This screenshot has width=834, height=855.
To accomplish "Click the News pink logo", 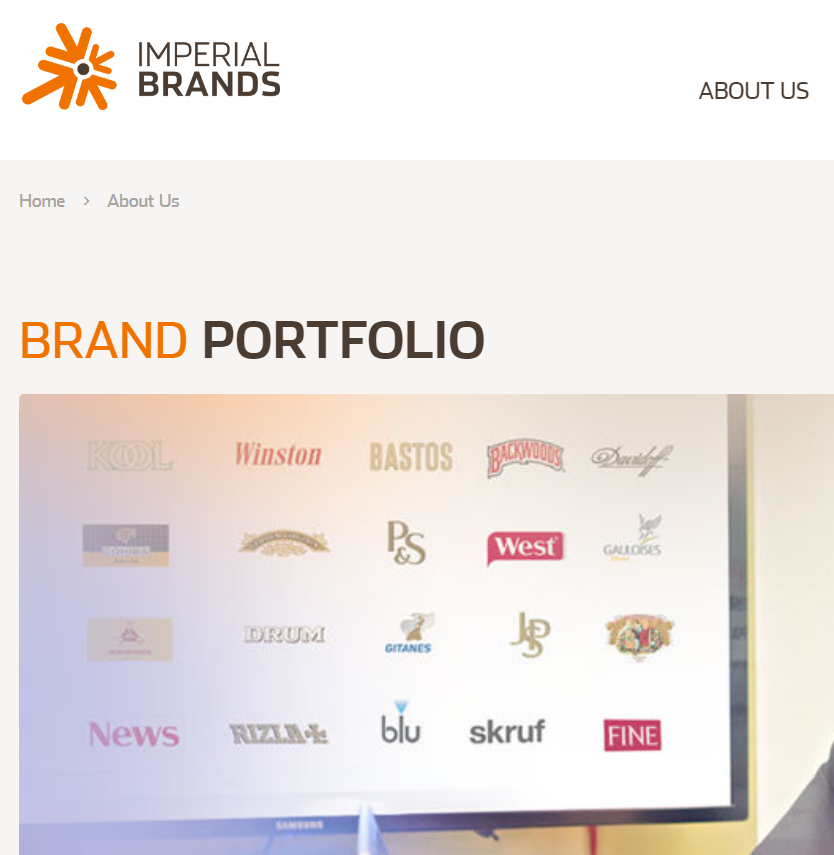I will click(x=134, y=734).
